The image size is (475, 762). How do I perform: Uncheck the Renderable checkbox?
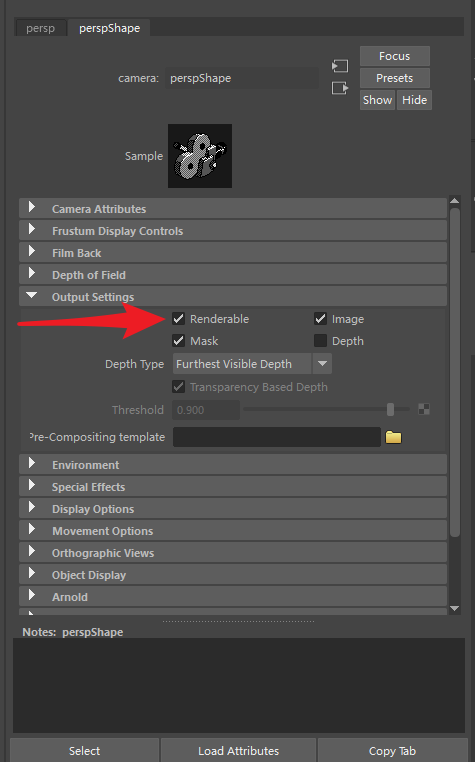click(178, 319)
